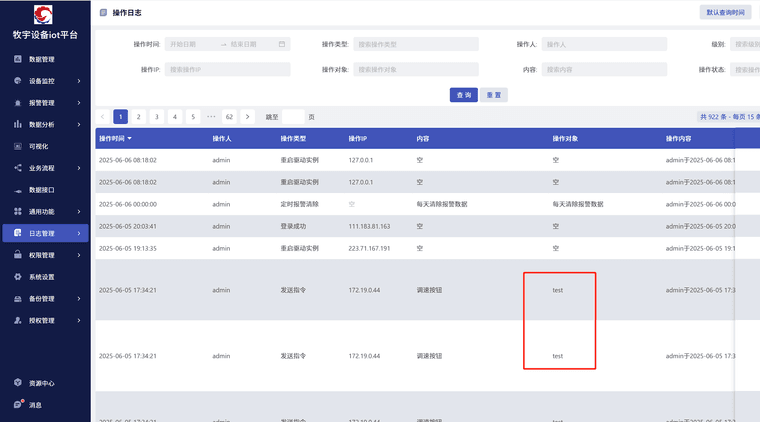Viewport: 760px width, 422px height.
Task: Click the 设备监控 sidebar icon
Action: (17, 81)
